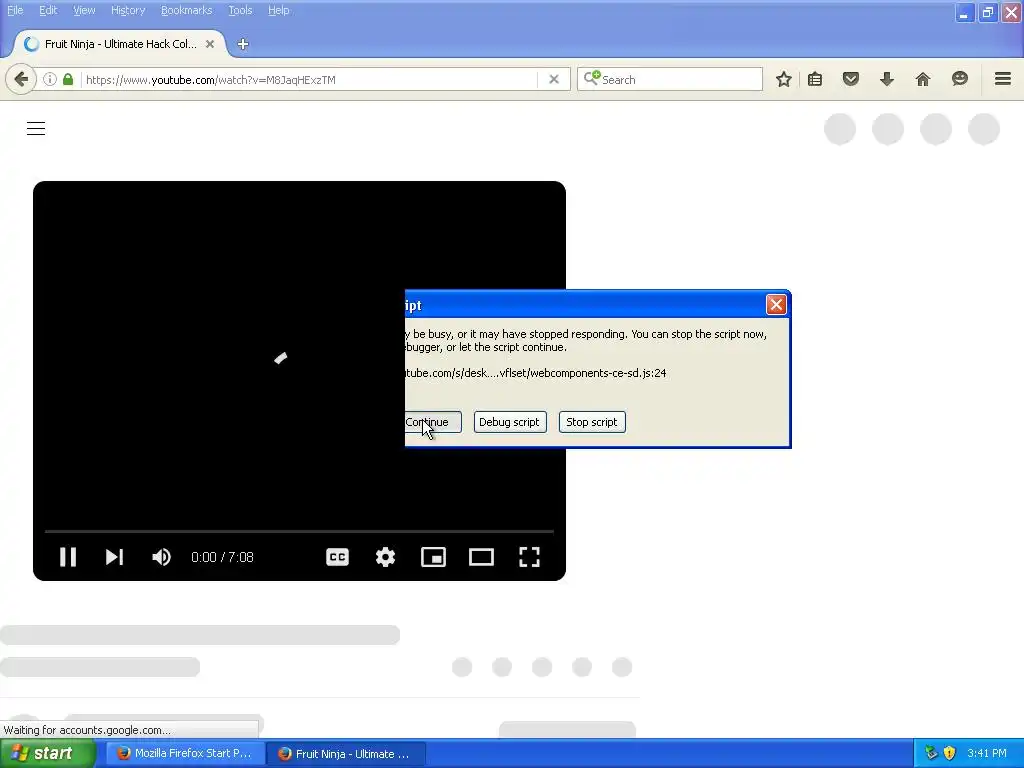The width and height of the screenshot is (1024, 768).
Task: Click Continue in script dialog
Action: coord(432,422)
